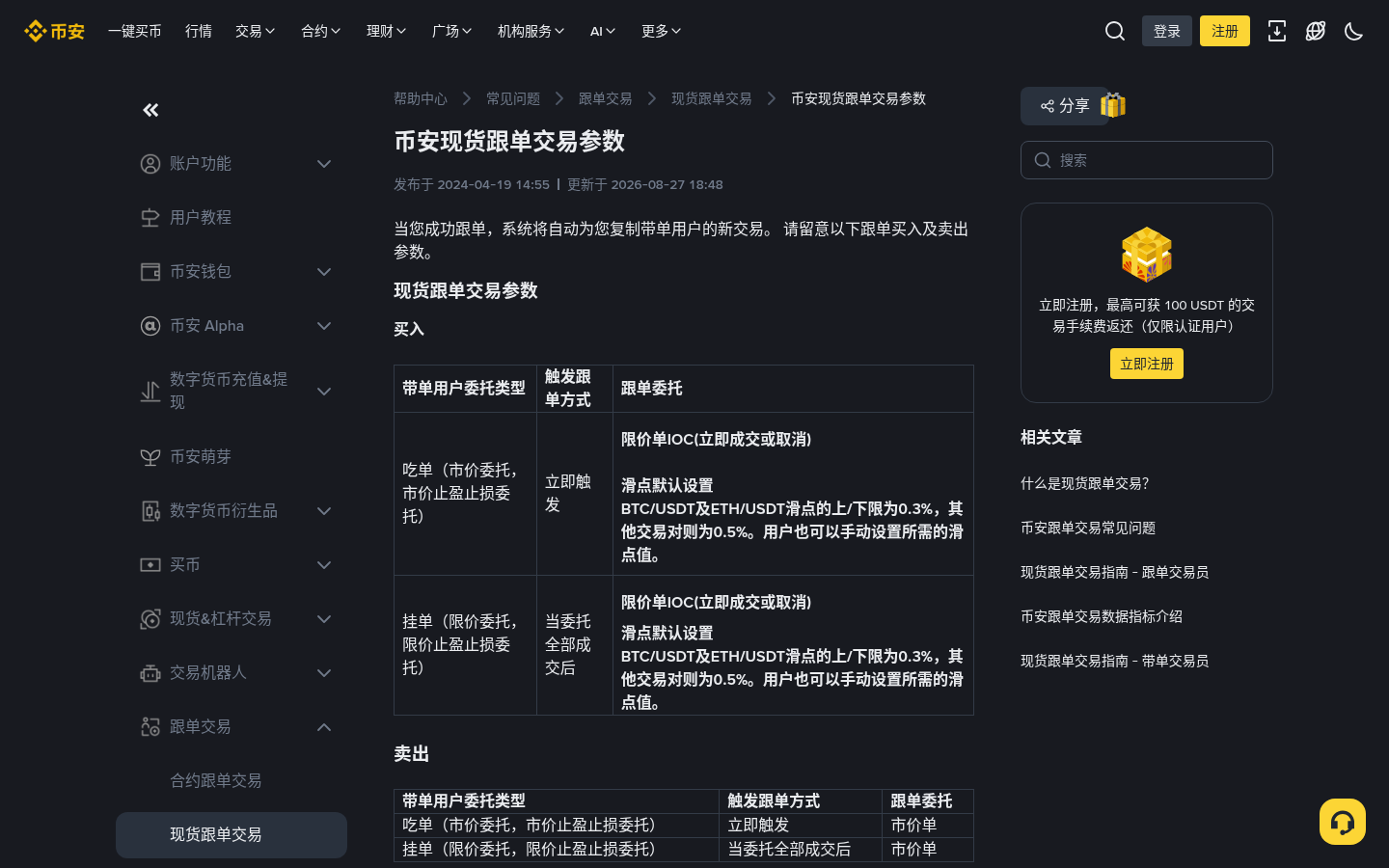Open related article 什么是现货跟单交易?

(1085, 483)
